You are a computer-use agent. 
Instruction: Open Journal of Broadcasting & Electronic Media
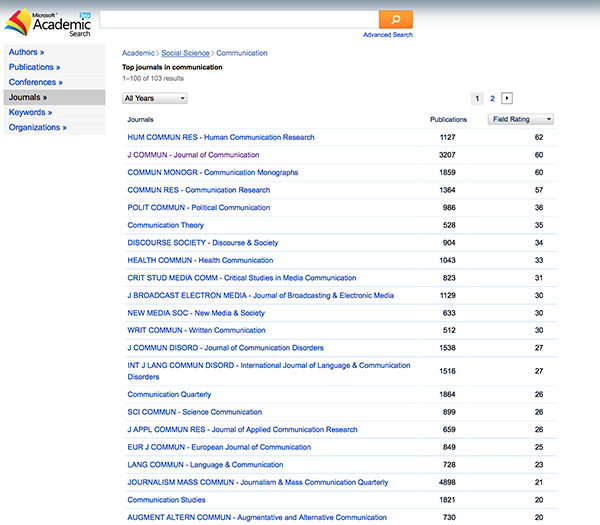[261, 296]
